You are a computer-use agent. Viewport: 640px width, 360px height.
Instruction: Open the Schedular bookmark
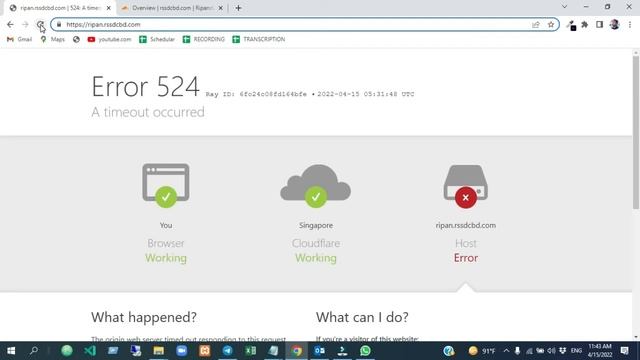pos(157,39)
